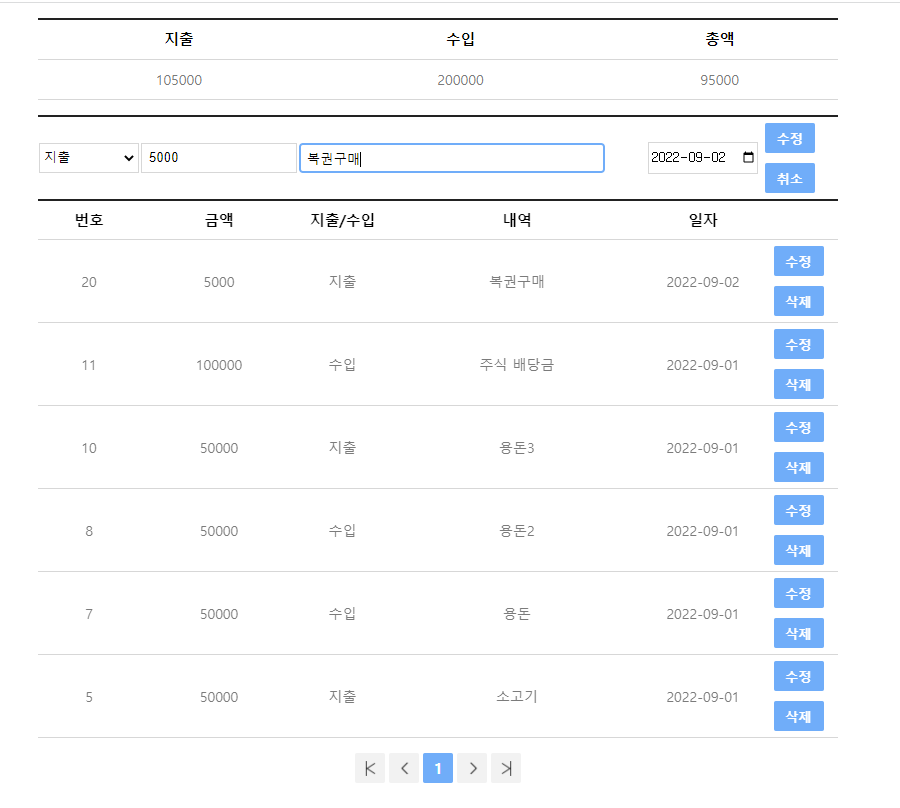Screen dimensions: 900x808
Task: Open the calendar picker icon
Action: (x=748, y=157)
